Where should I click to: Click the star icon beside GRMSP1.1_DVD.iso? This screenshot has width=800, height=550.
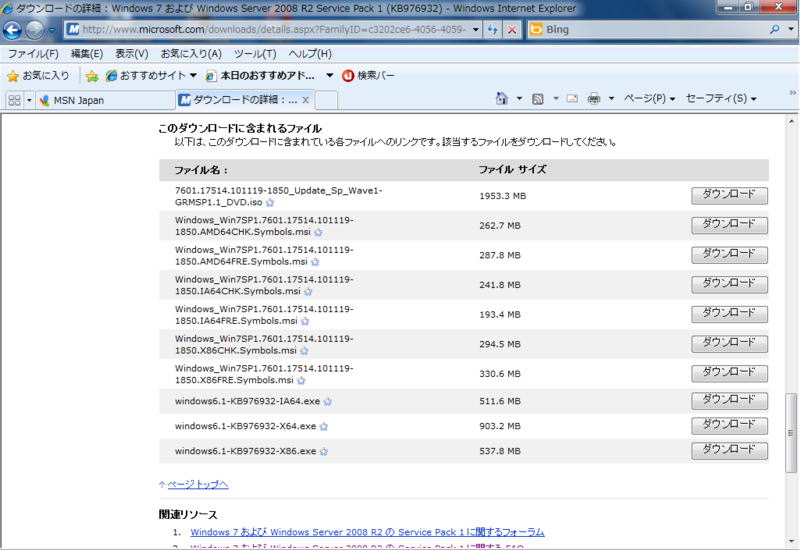[270, 203]
